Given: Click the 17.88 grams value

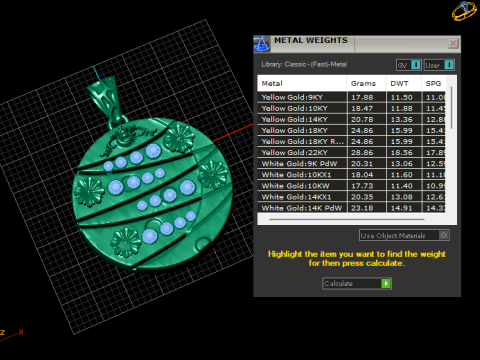Looking at the screenshot, I should pyautogui.click(x=362, y=97).
